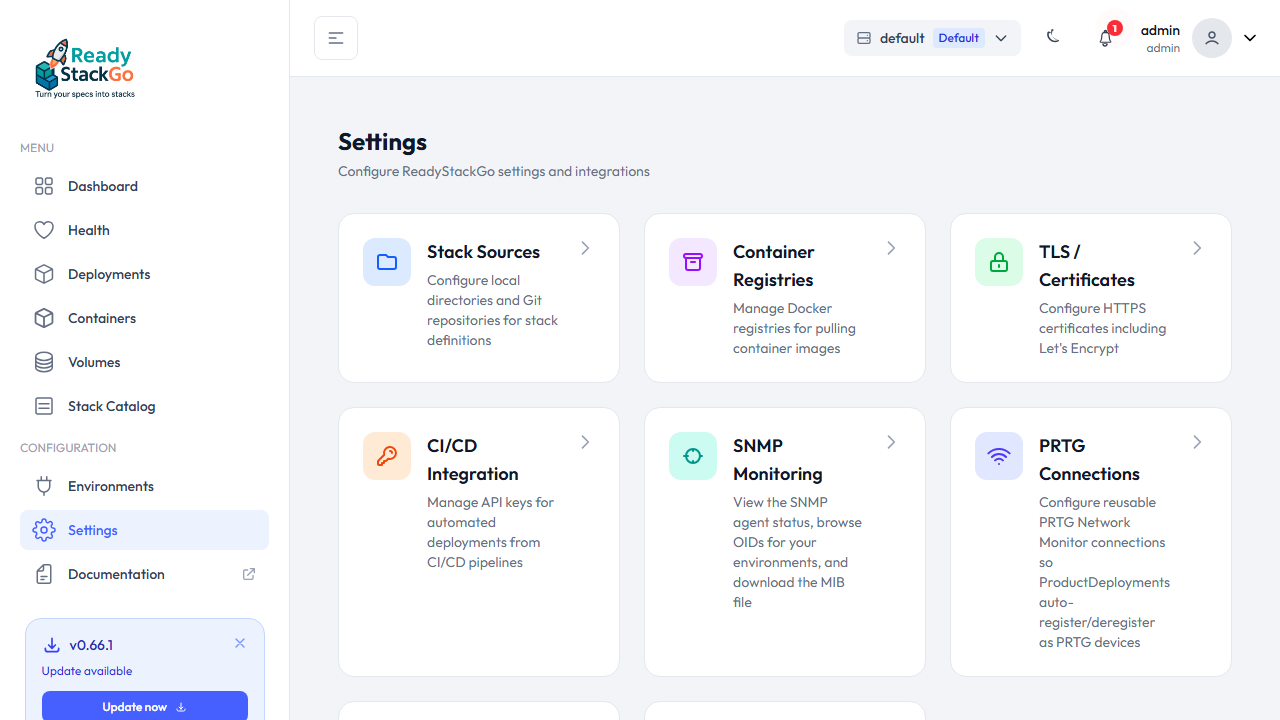Click the Stack Sources description text
1280x720 pixels.
click(492, 310)
